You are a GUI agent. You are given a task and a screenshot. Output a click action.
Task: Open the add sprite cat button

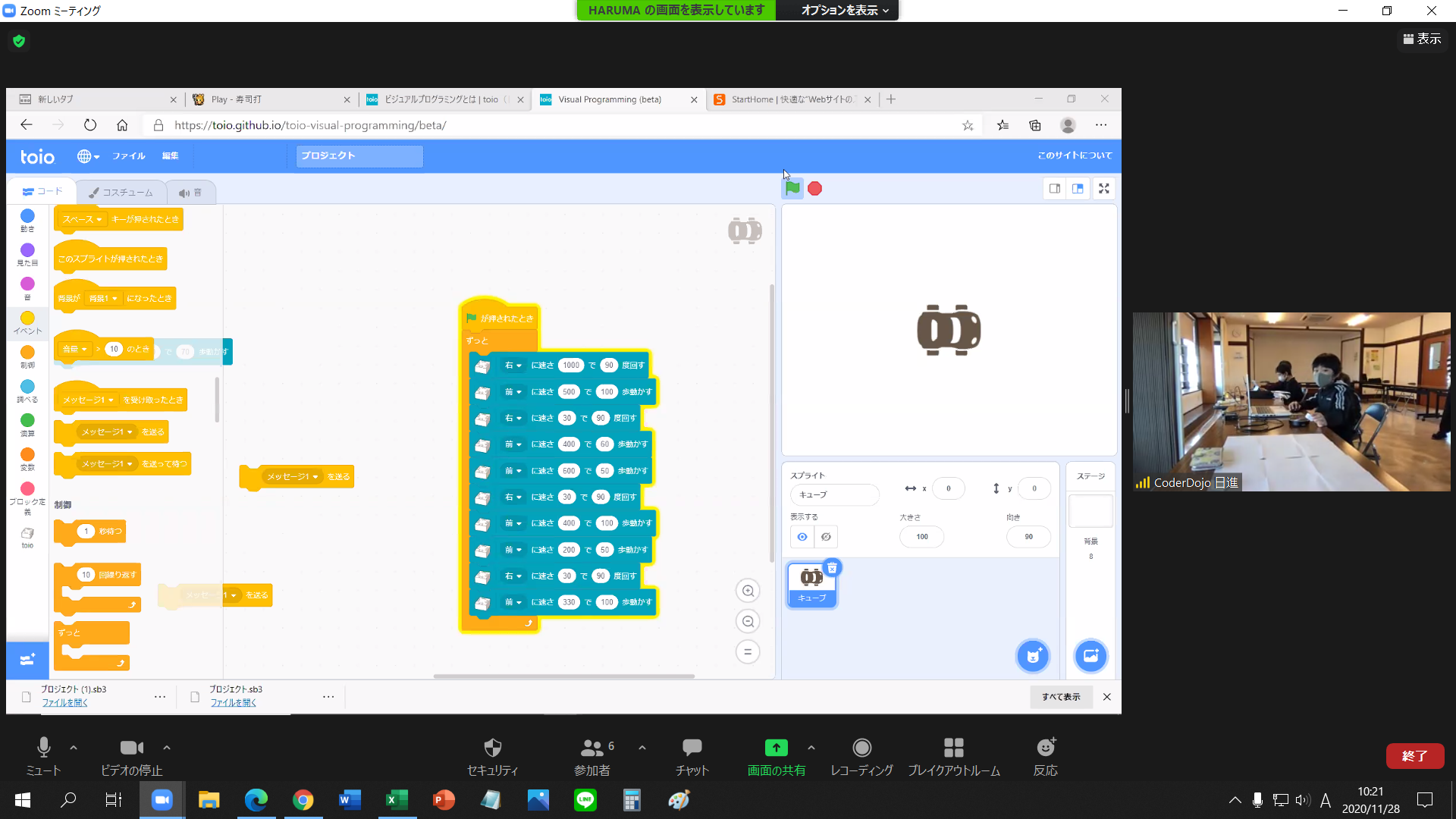[x=1032, y=656]
